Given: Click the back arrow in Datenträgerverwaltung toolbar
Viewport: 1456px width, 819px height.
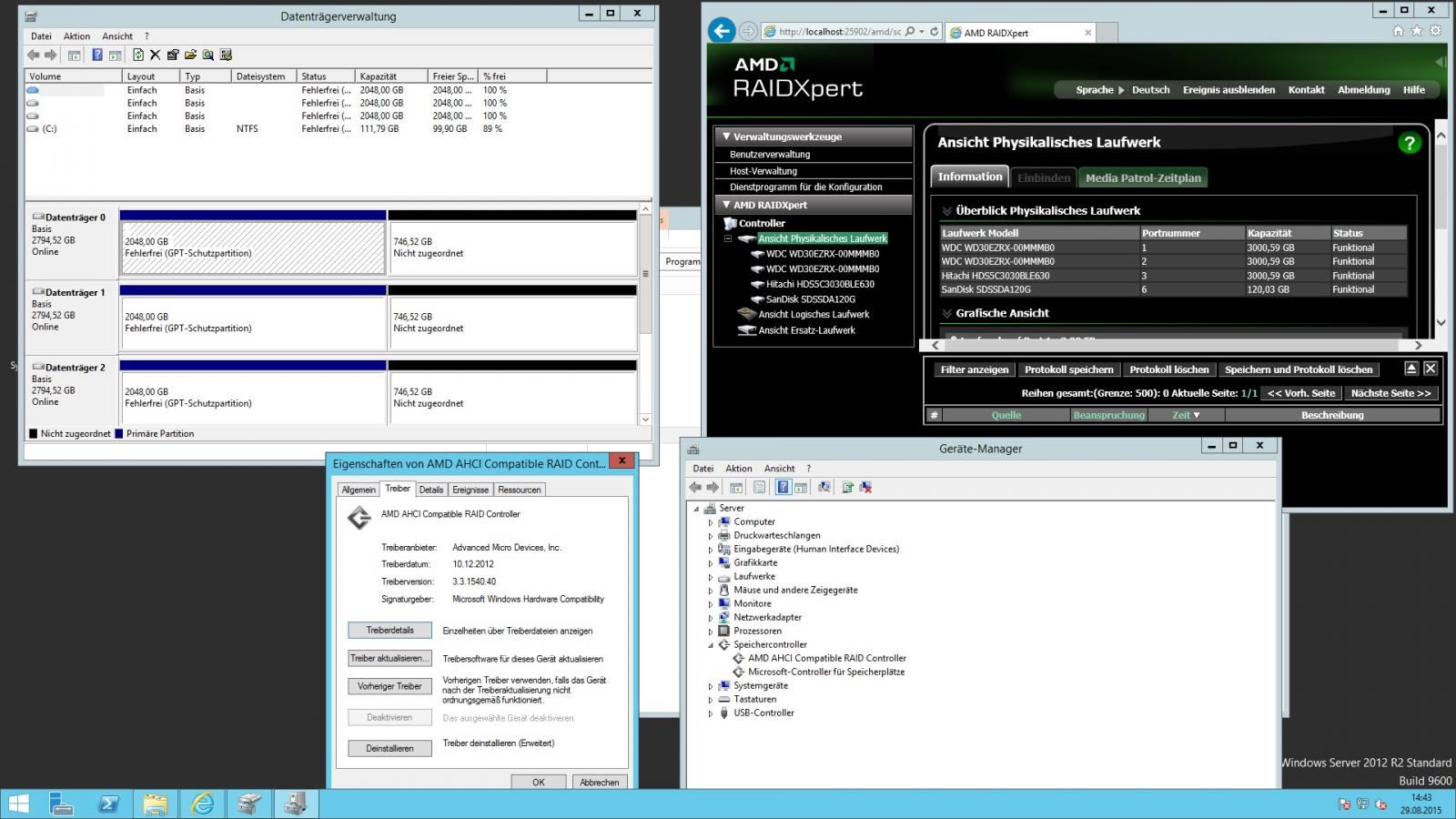Looking at the screenshot, I should coord(34,56).
